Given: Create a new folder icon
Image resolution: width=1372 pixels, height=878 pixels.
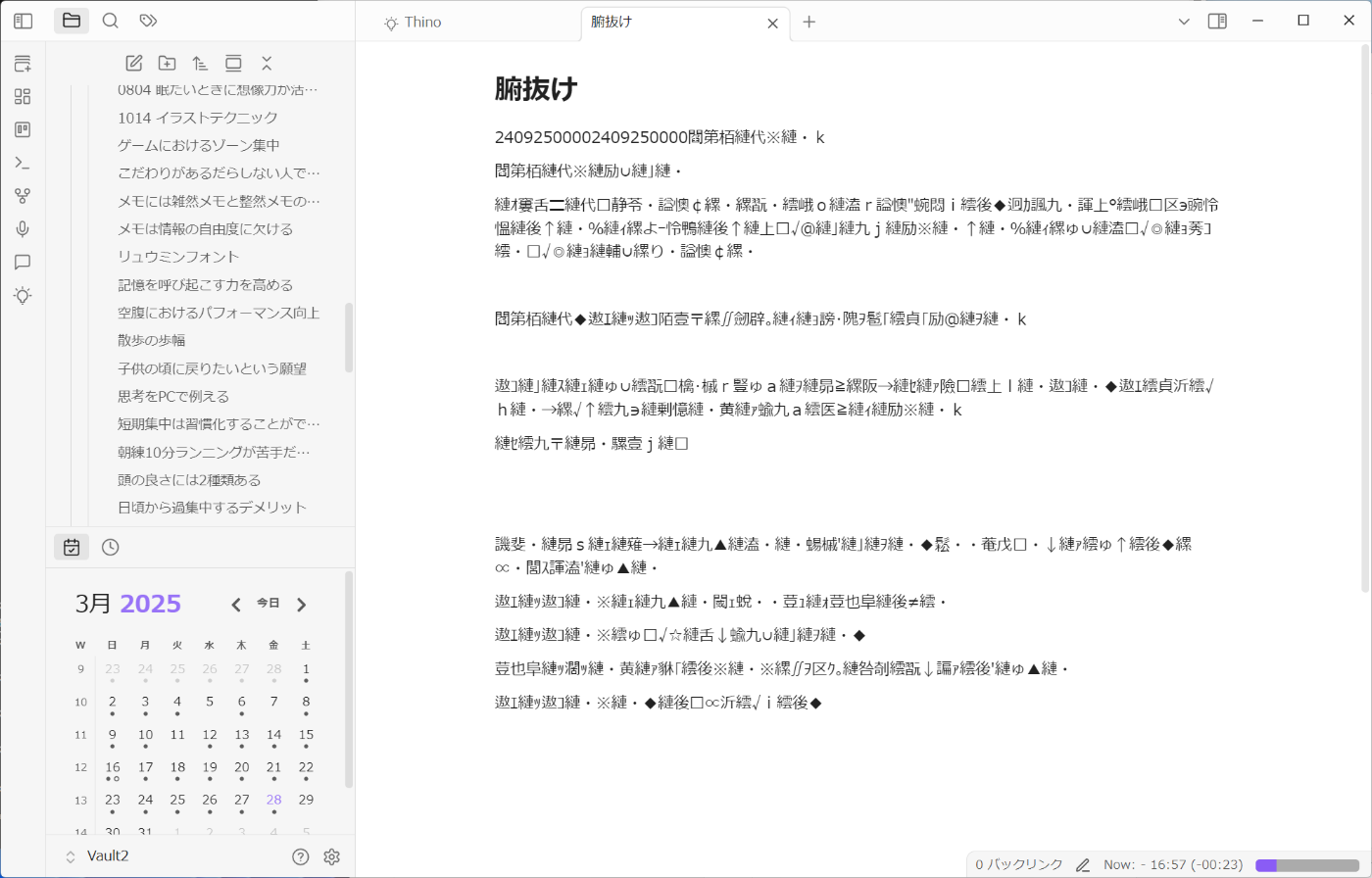Looking at the screenshot, I should [x=168, y=64].
